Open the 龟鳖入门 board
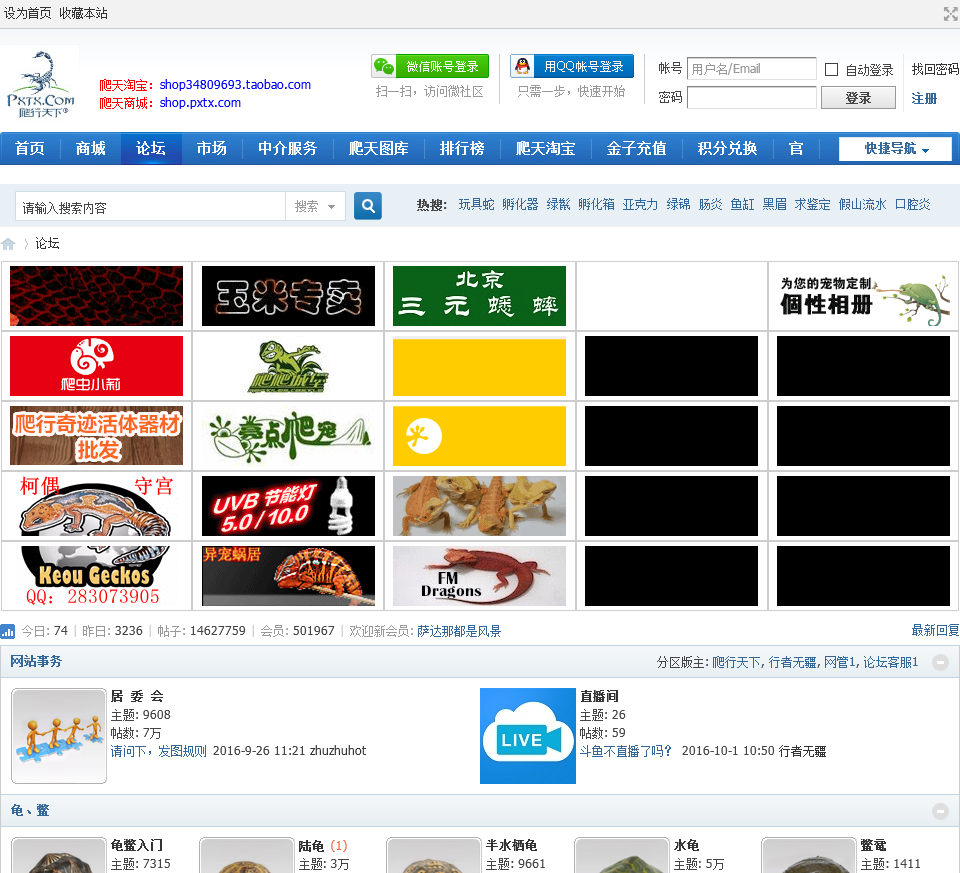Viewport: 960px width, 873px height. coord(137,845)
